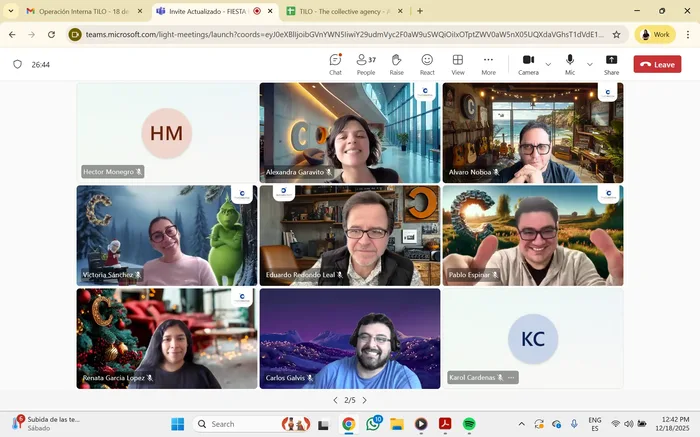Screen dimensions: 700x437
Task: Close the Invite Actualizado Teams tab
Action: click(x=270, y=11)
